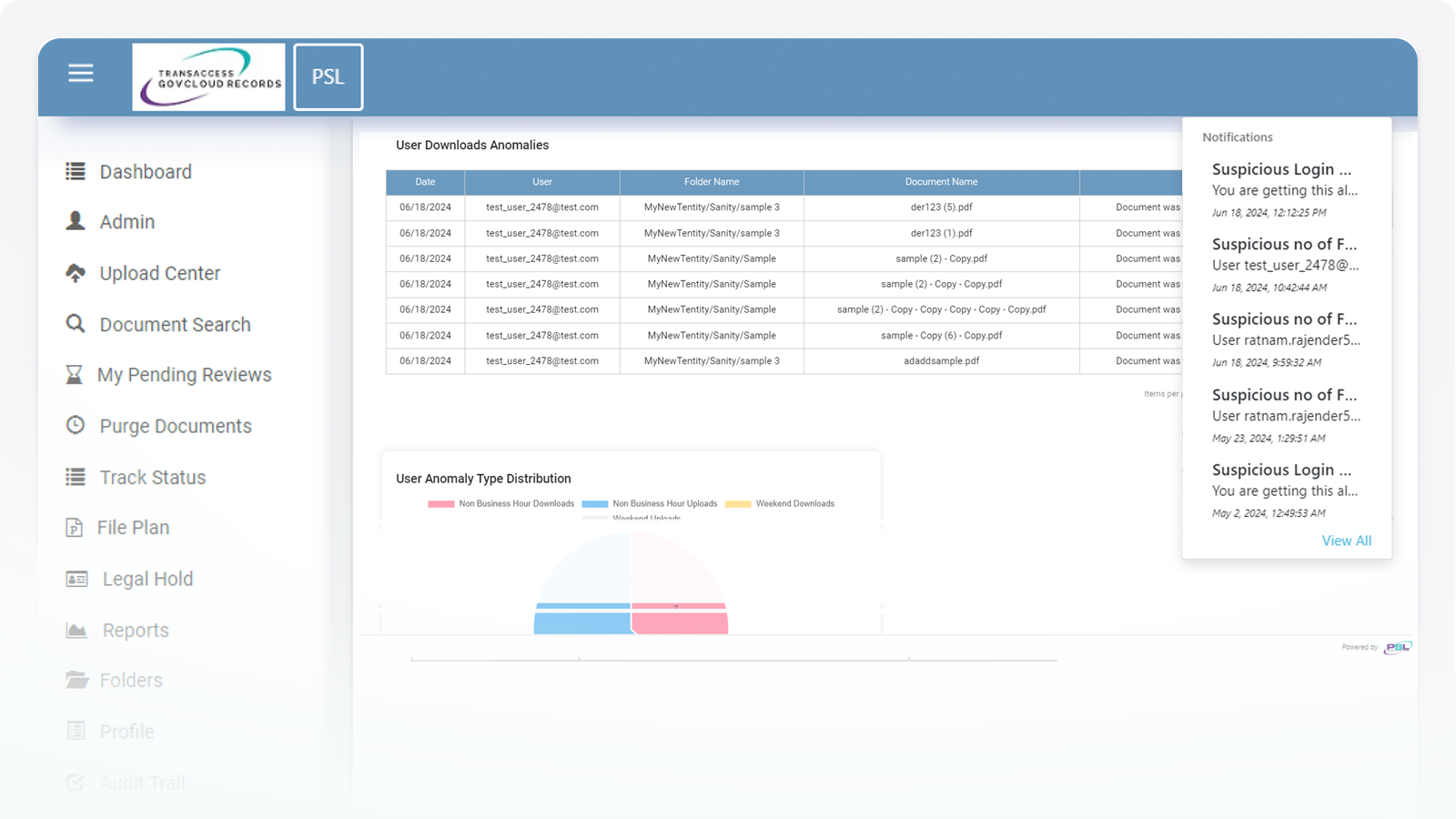The image size is (1456, 819).
Task: Click document name adaddsample.pdf
Action: click(x=942, y=361)
